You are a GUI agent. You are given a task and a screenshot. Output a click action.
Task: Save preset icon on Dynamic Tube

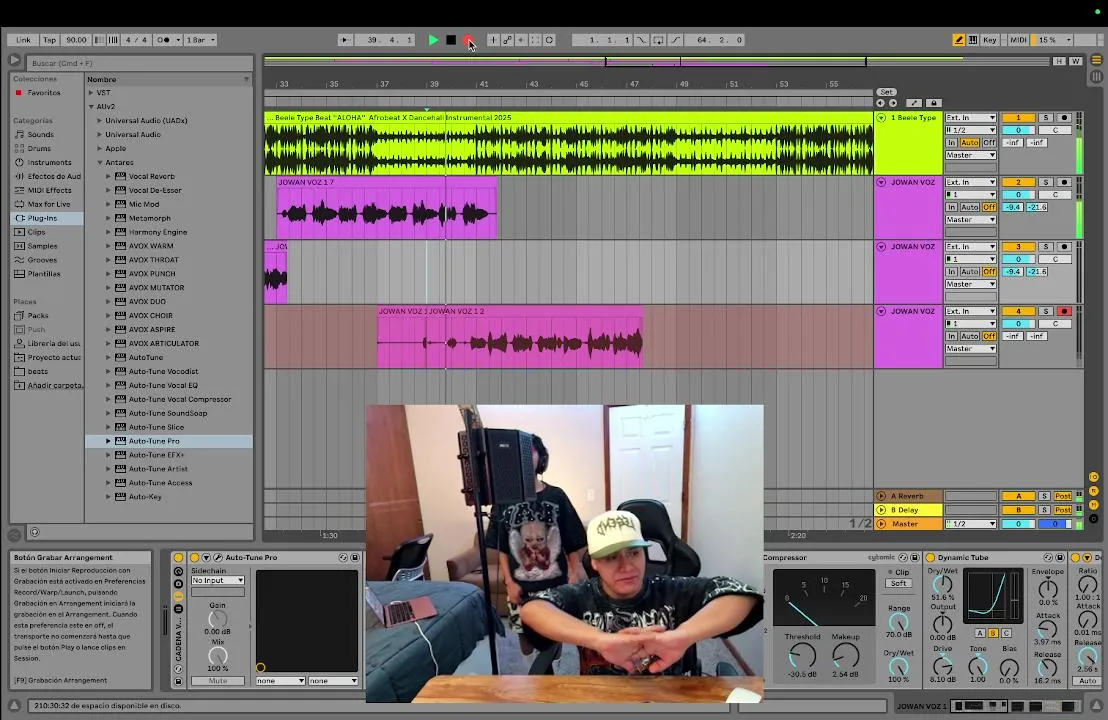(1059, 557)
